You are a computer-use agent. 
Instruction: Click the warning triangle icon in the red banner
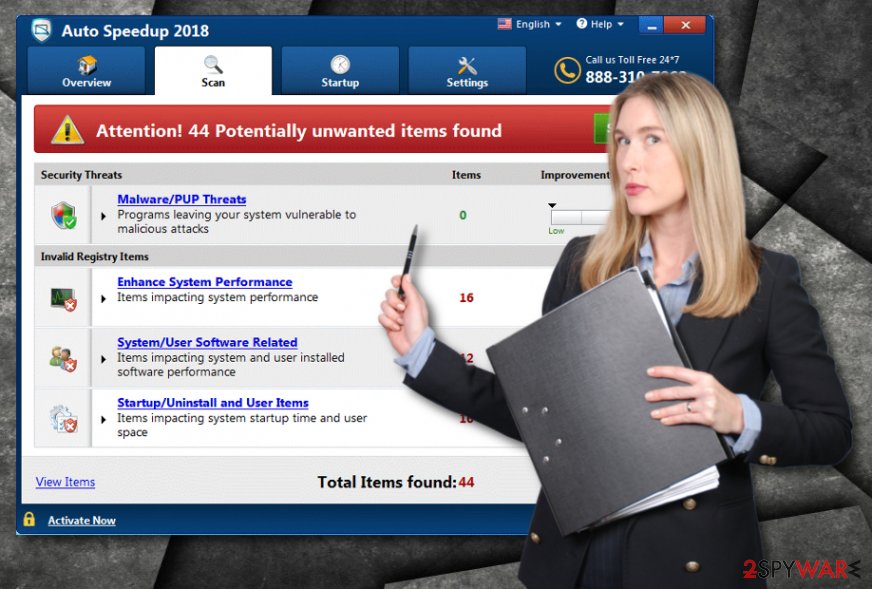[x=67, y=130]
